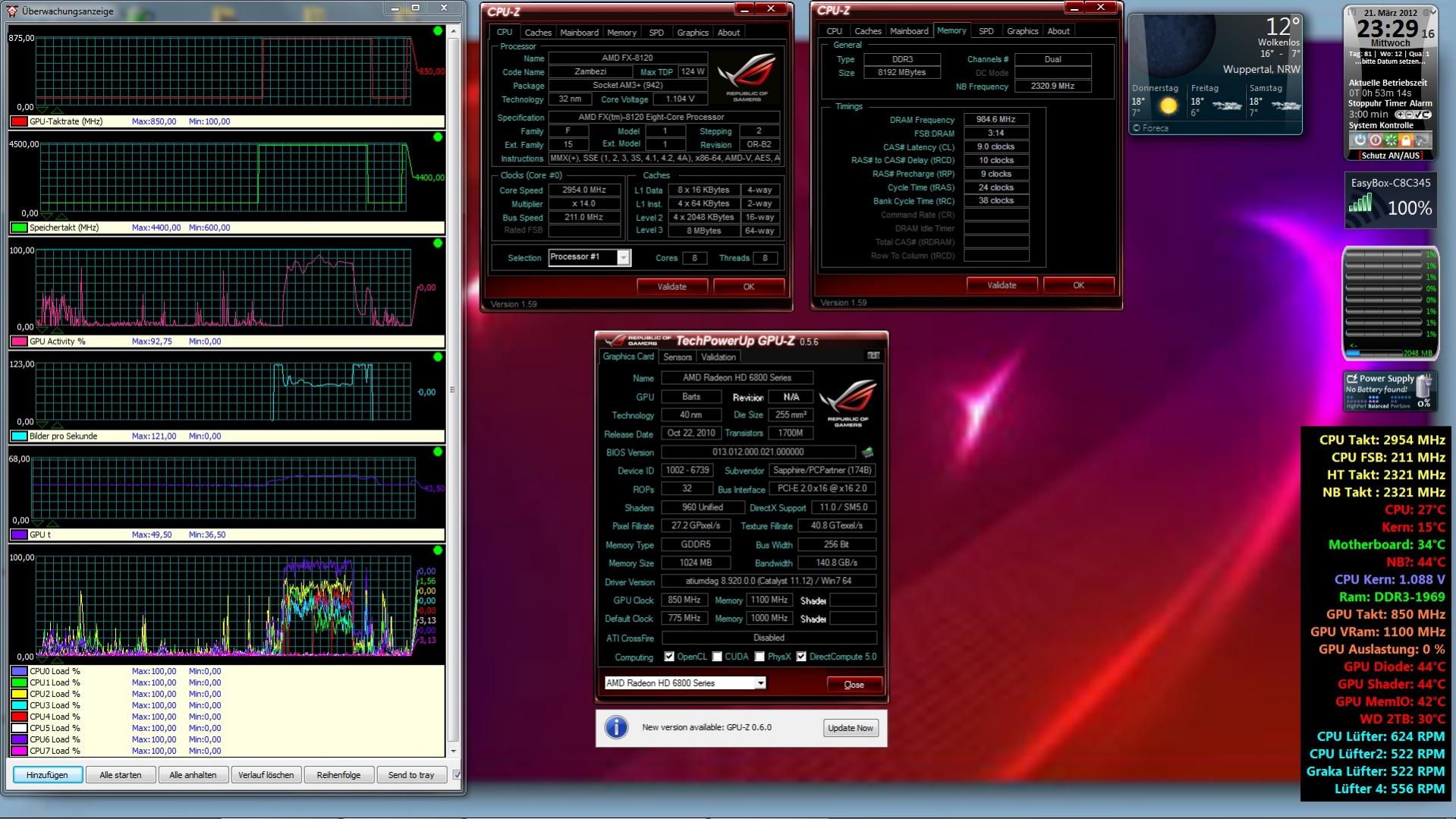Click the shutdown icon in System Kontrolle
The image size is (1456, 819).
[1359, 140]
